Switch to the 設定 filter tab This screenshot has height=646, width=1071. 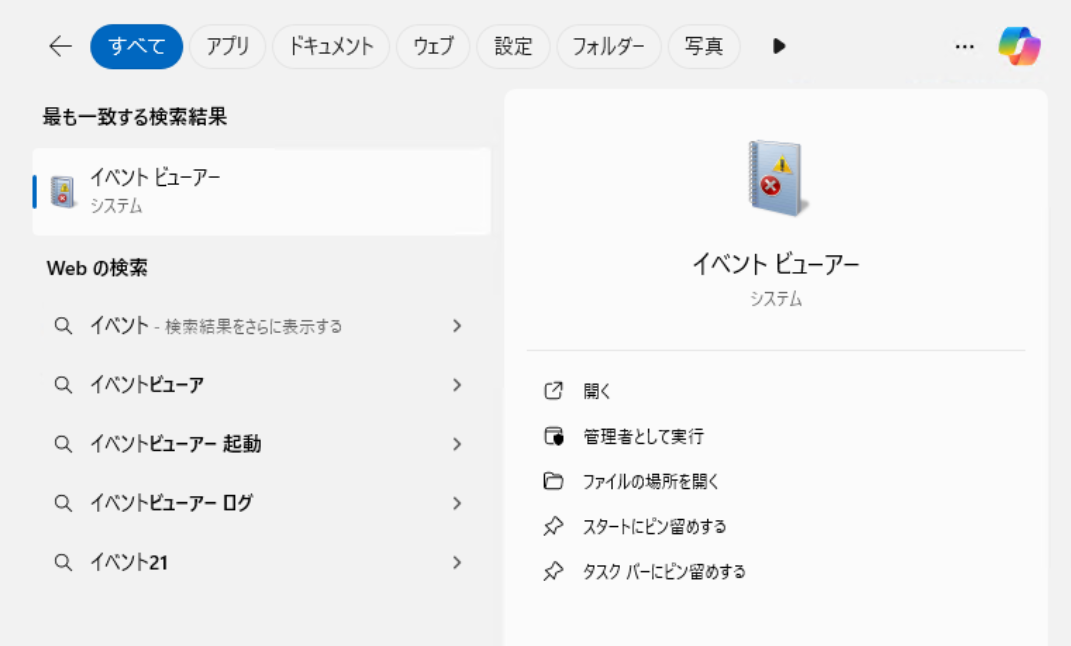tap(512, 47)
